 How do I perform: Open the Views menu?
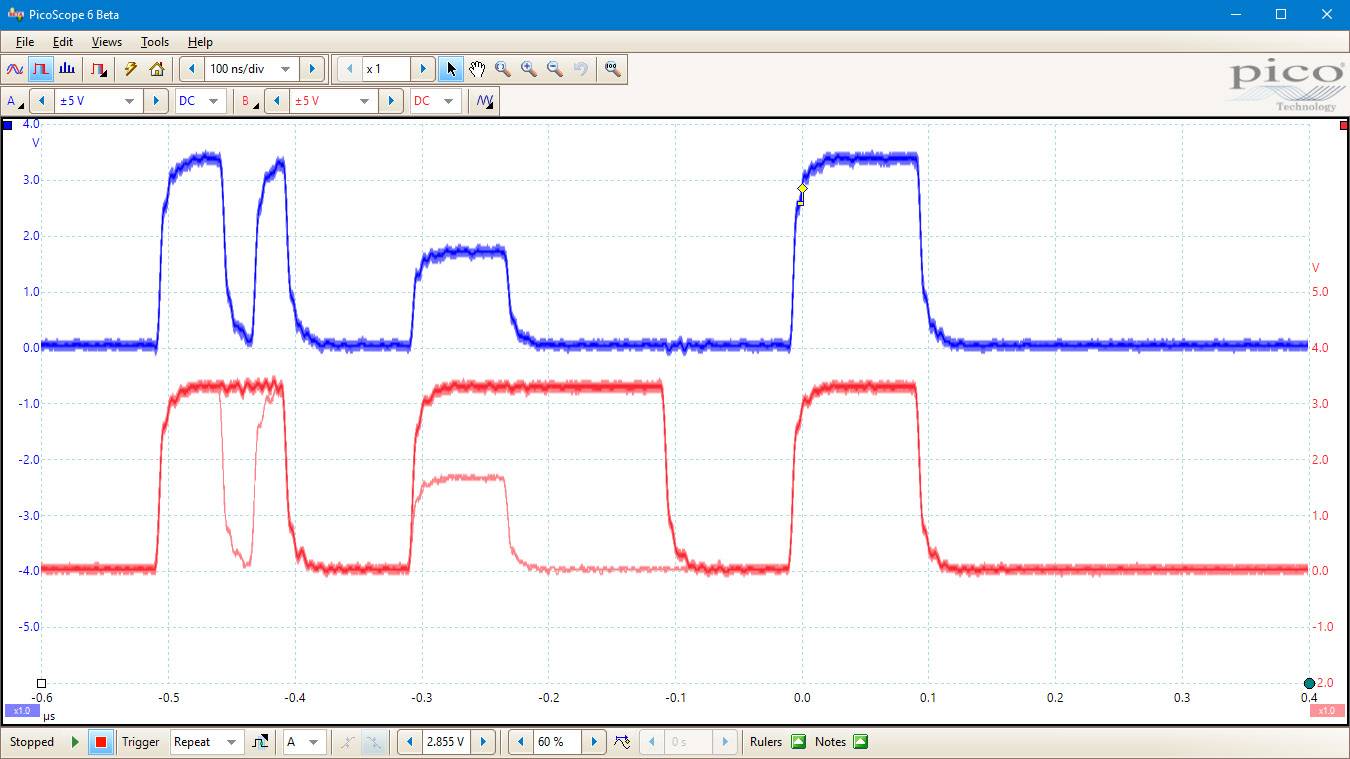[x=106, y=42]
